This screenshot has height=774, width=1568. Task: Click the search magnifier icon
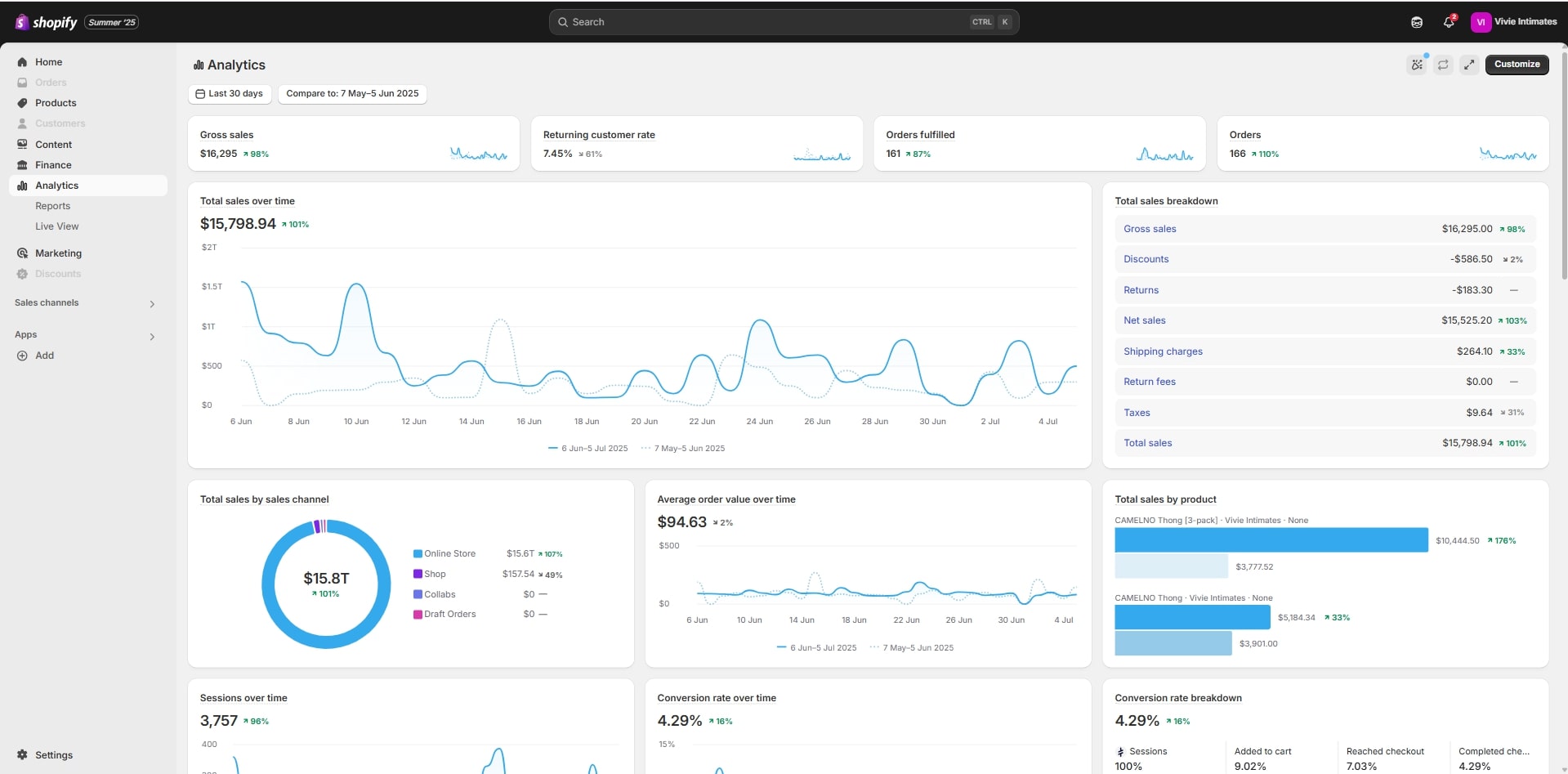tap(563, 22)
